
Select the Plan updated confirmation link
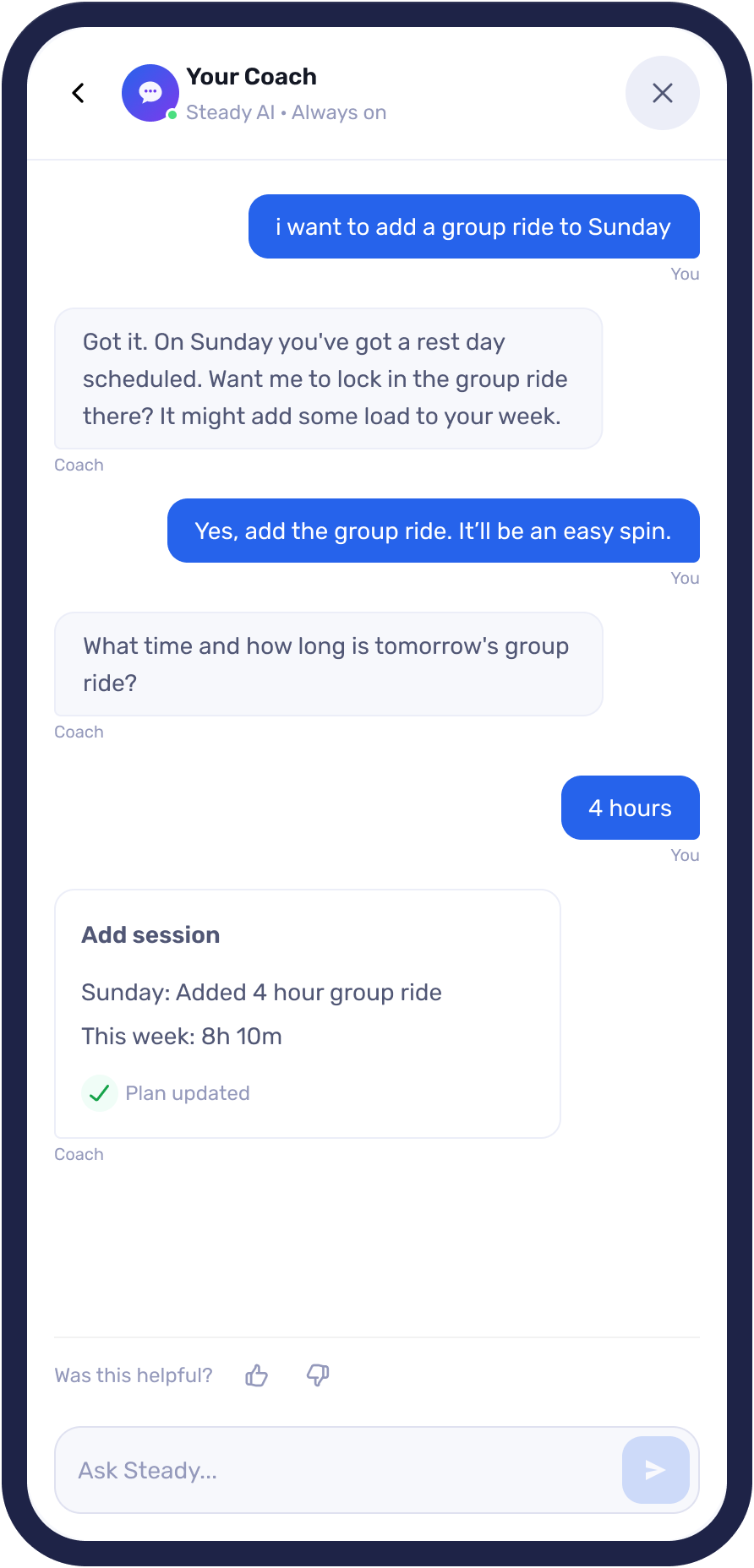187,1092
